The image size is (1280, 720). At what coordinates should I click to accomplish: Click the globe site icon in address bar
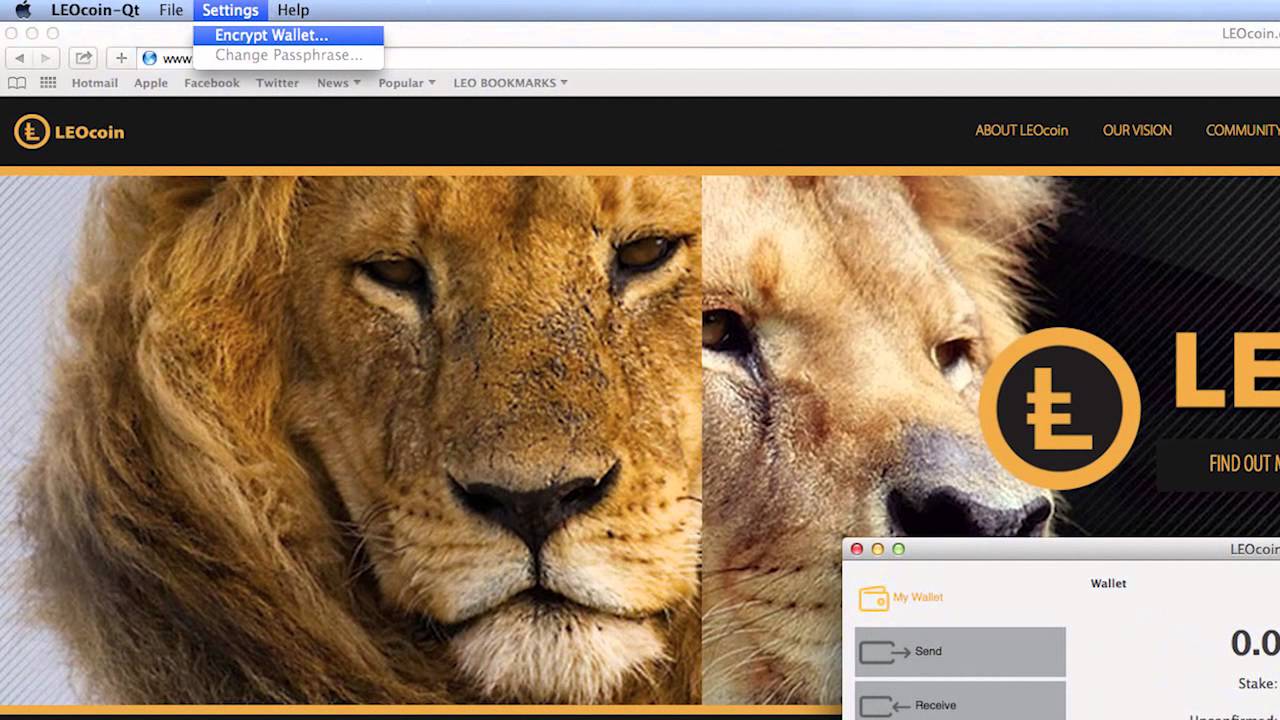click(x=150, y=58)
